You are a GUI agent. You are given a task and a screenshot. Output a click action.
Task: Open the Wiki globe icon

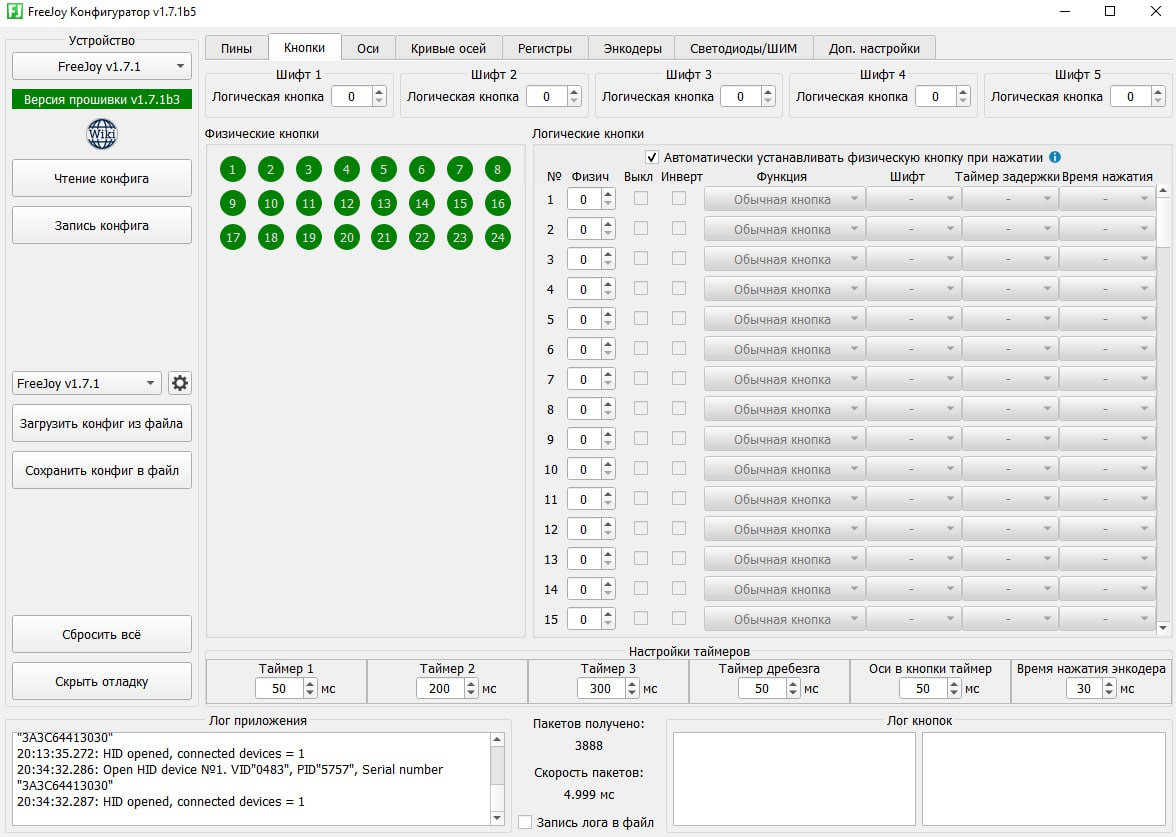point(102,134)
